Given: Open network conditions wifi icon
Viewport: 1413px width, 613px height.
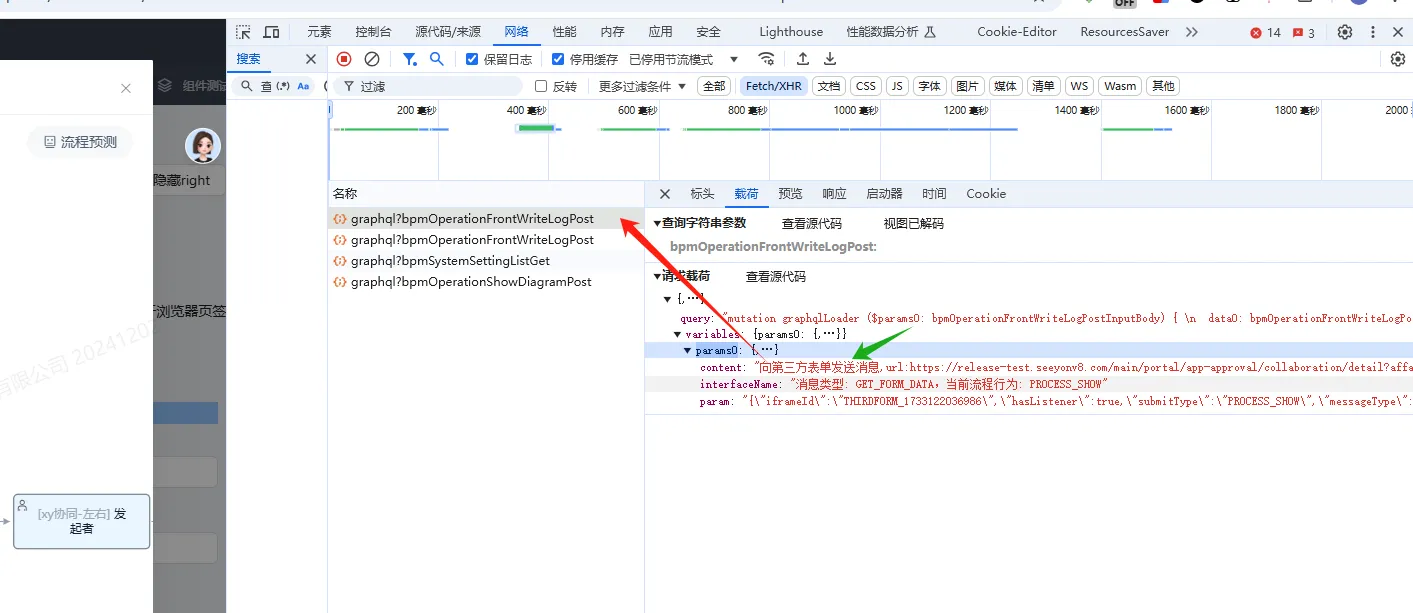Looking at the screenshot, I should [766, 59].
